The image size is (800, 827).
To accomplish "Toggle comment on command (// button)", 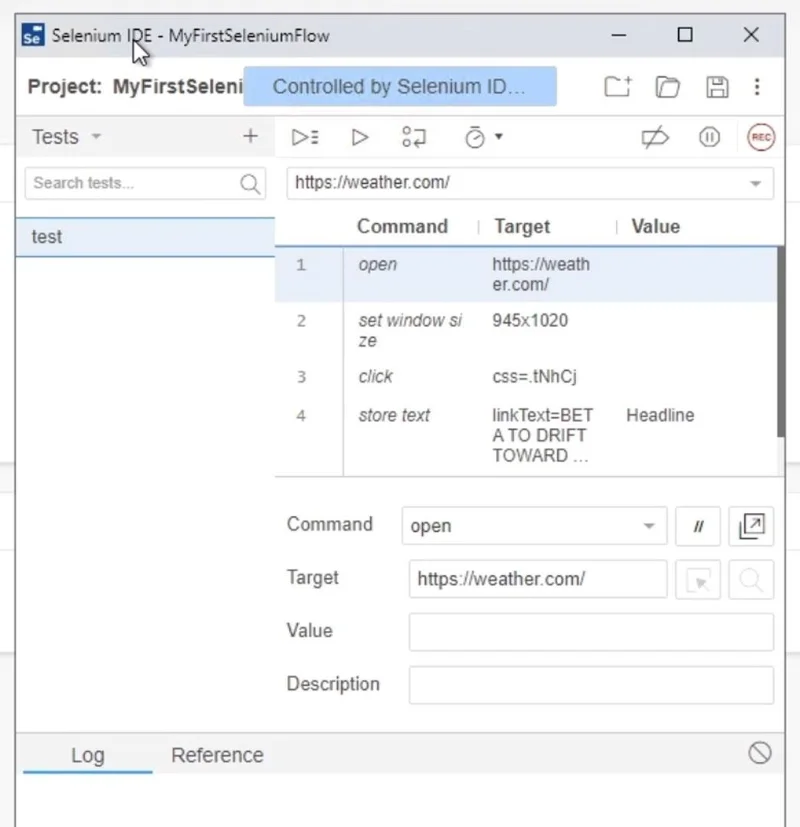I will click(x=698, y=526).
